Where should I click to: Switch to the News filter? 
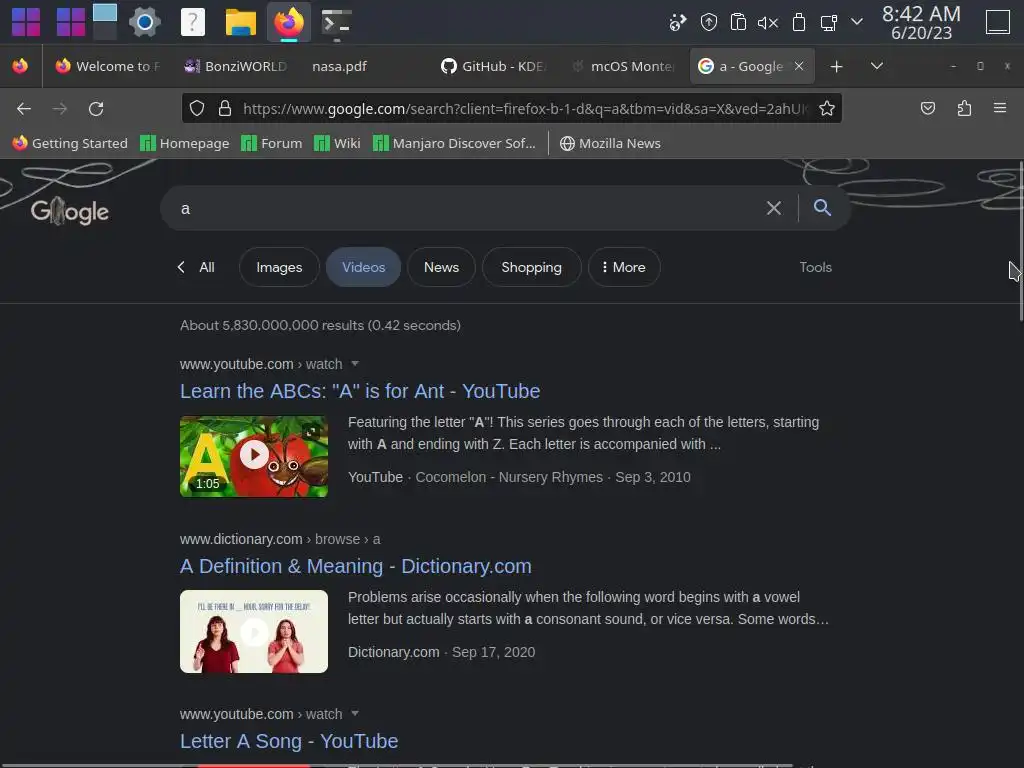click(441, 267)
